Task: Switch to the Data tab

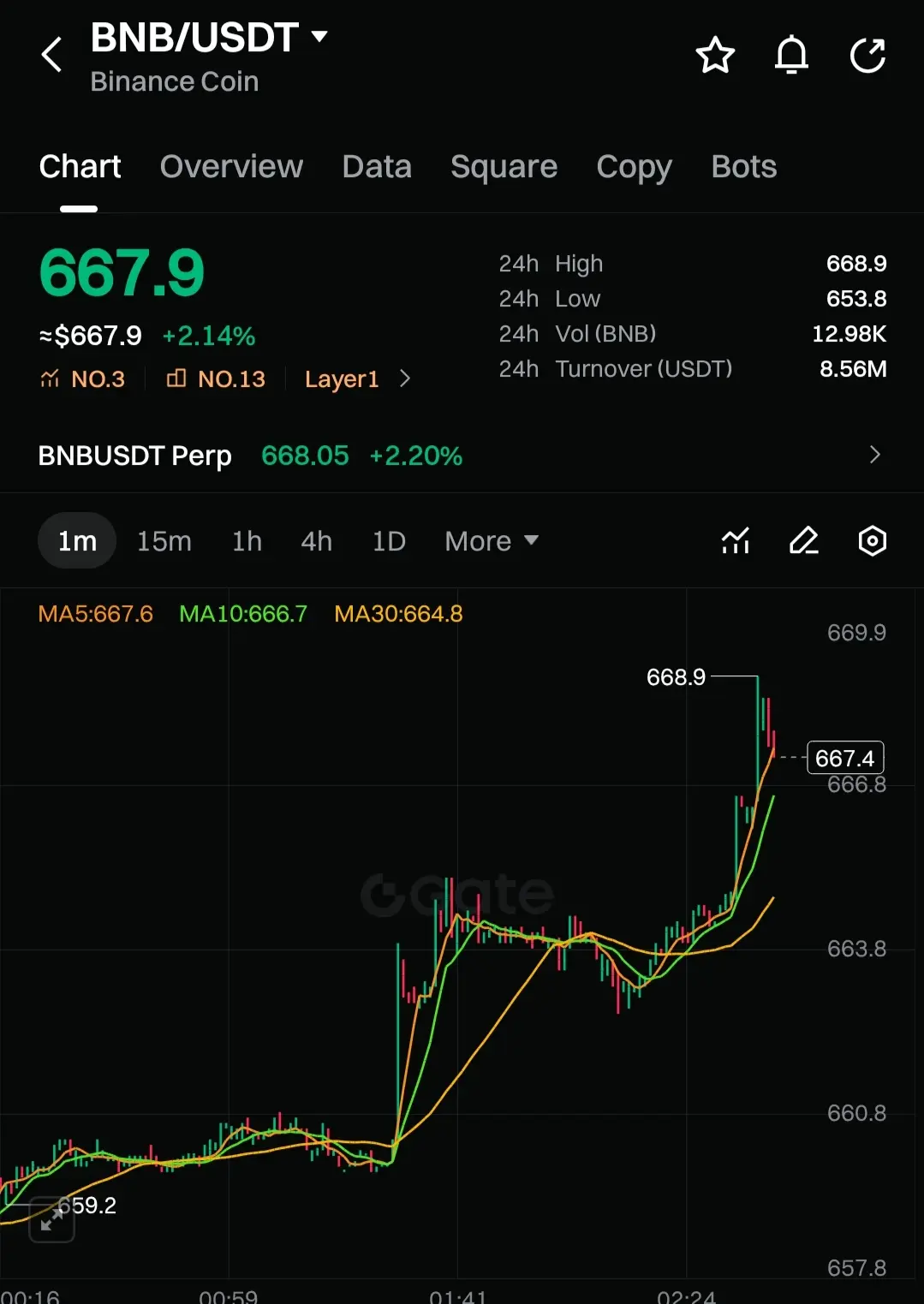Action: coord(377,166)
